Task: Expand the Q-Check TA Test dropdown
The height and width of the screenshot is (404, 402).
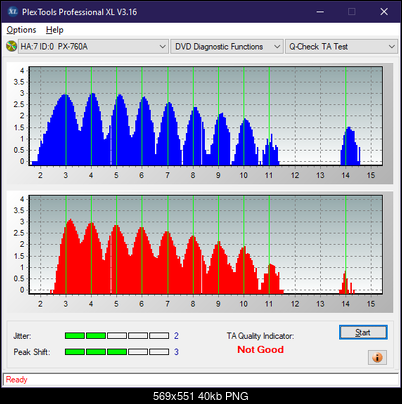Action: click(x=341, y=47)
